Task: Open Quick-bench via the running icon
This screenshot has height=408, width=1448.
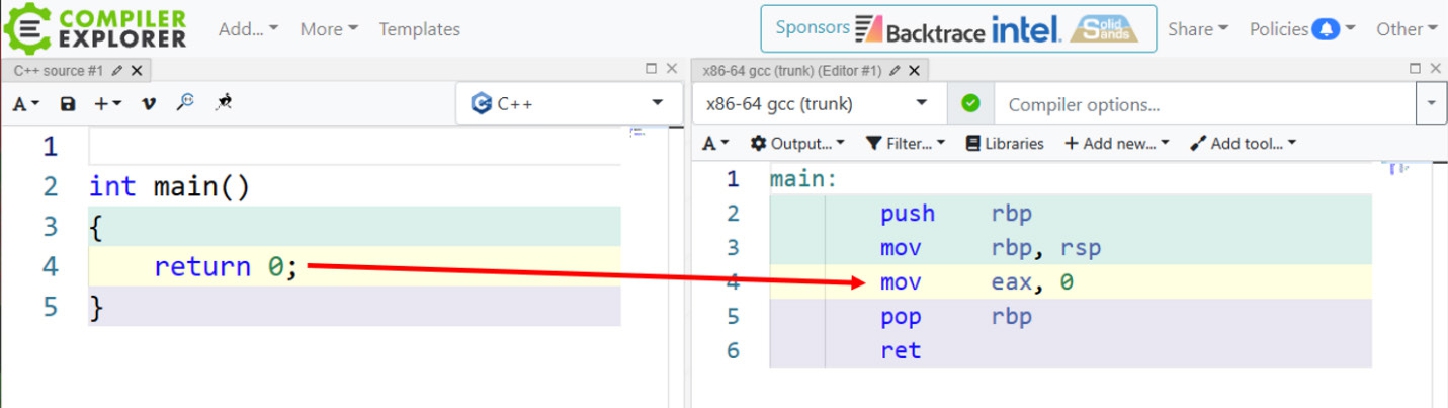Action: [224, 102]
